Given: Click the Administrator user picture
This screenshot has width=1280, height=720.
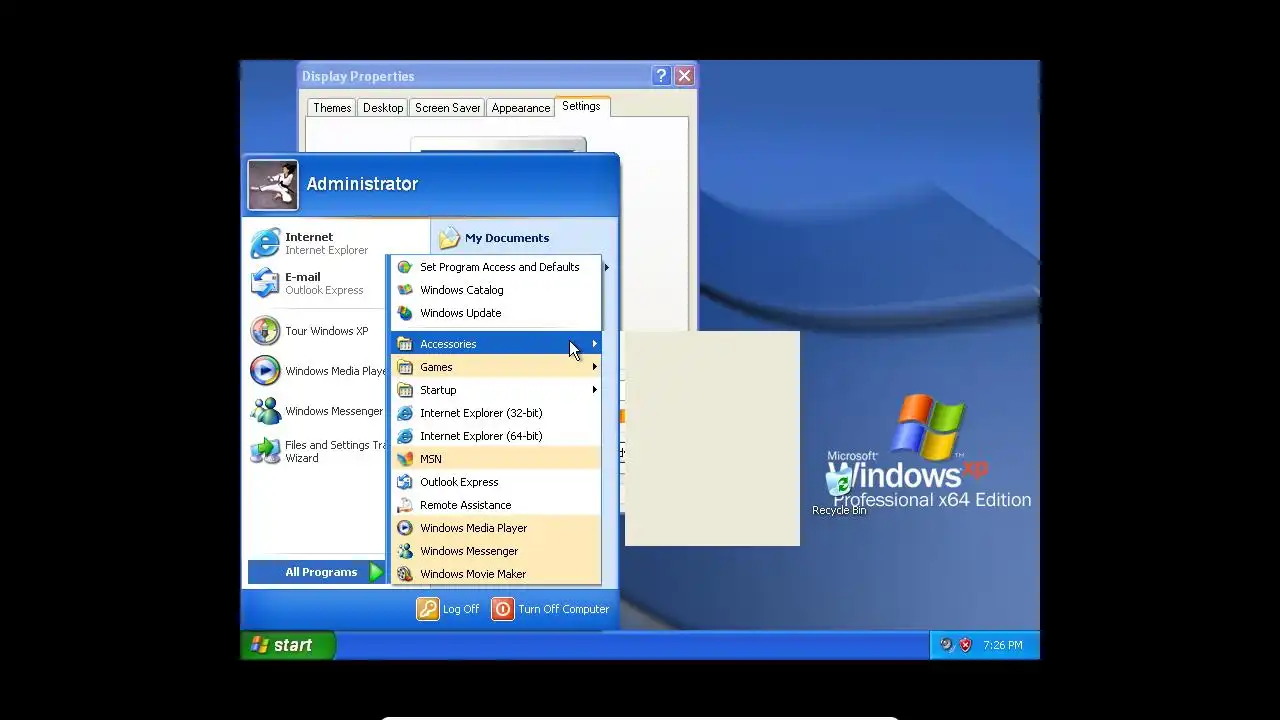Looking at the screenshot, I should point(273,185).
